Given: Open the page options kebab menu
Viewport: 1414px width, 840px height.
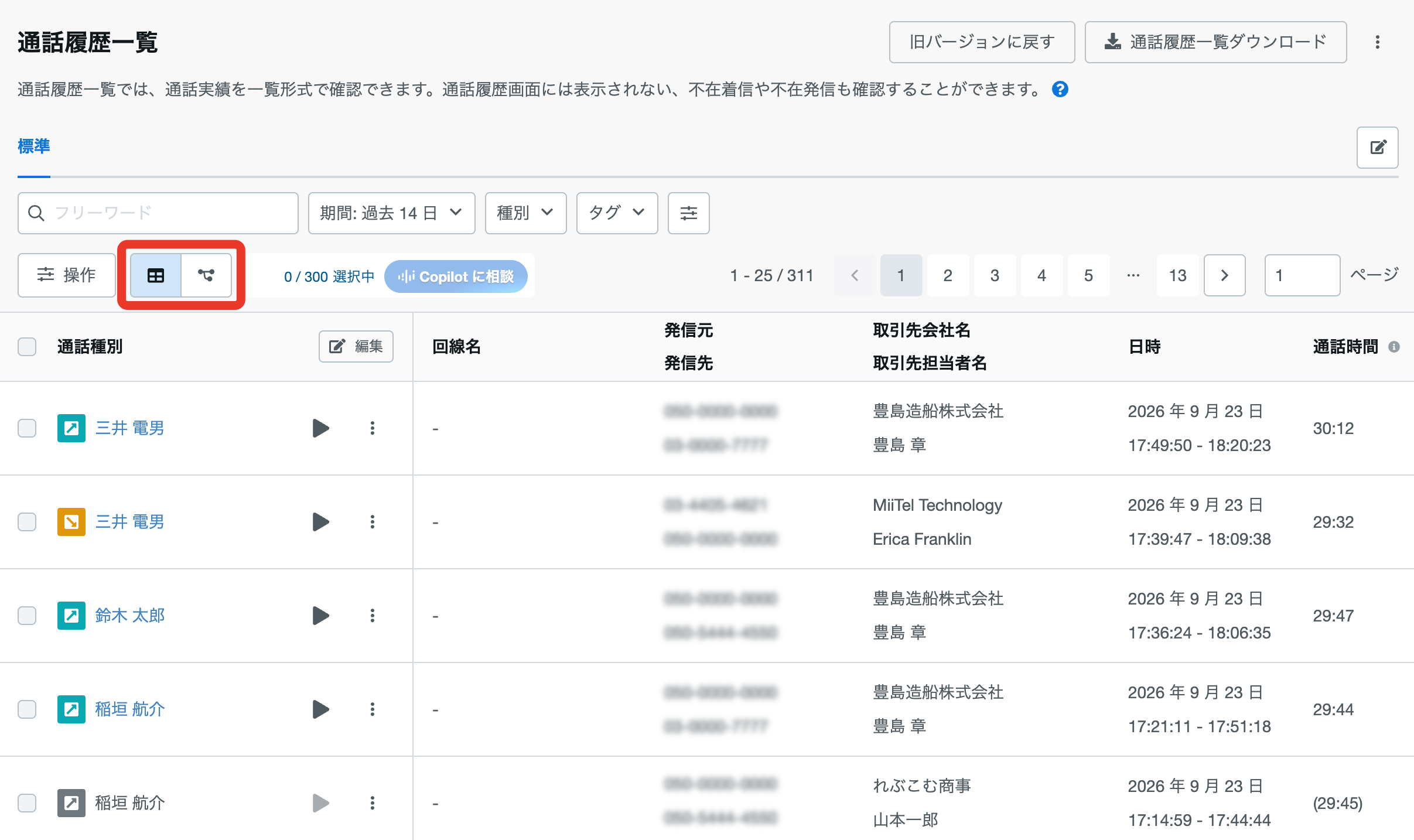Looking at the screenshot, I should [1377, 42].
